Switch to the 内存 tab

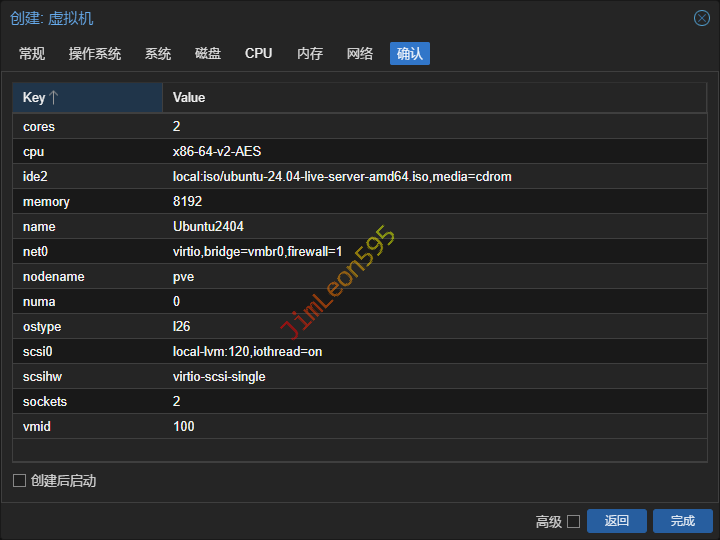[310, 54]
